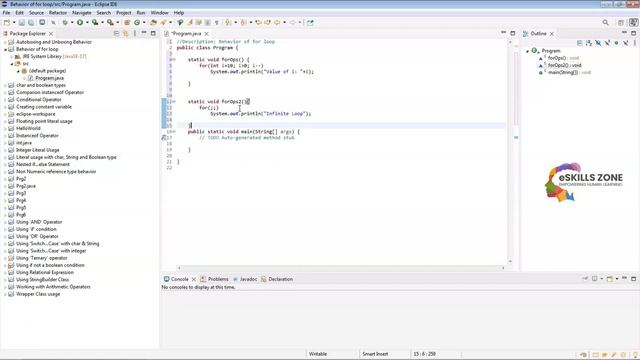Open the File menu
The height and width of the screenshot is (360, 640).
tap(7, 13)
